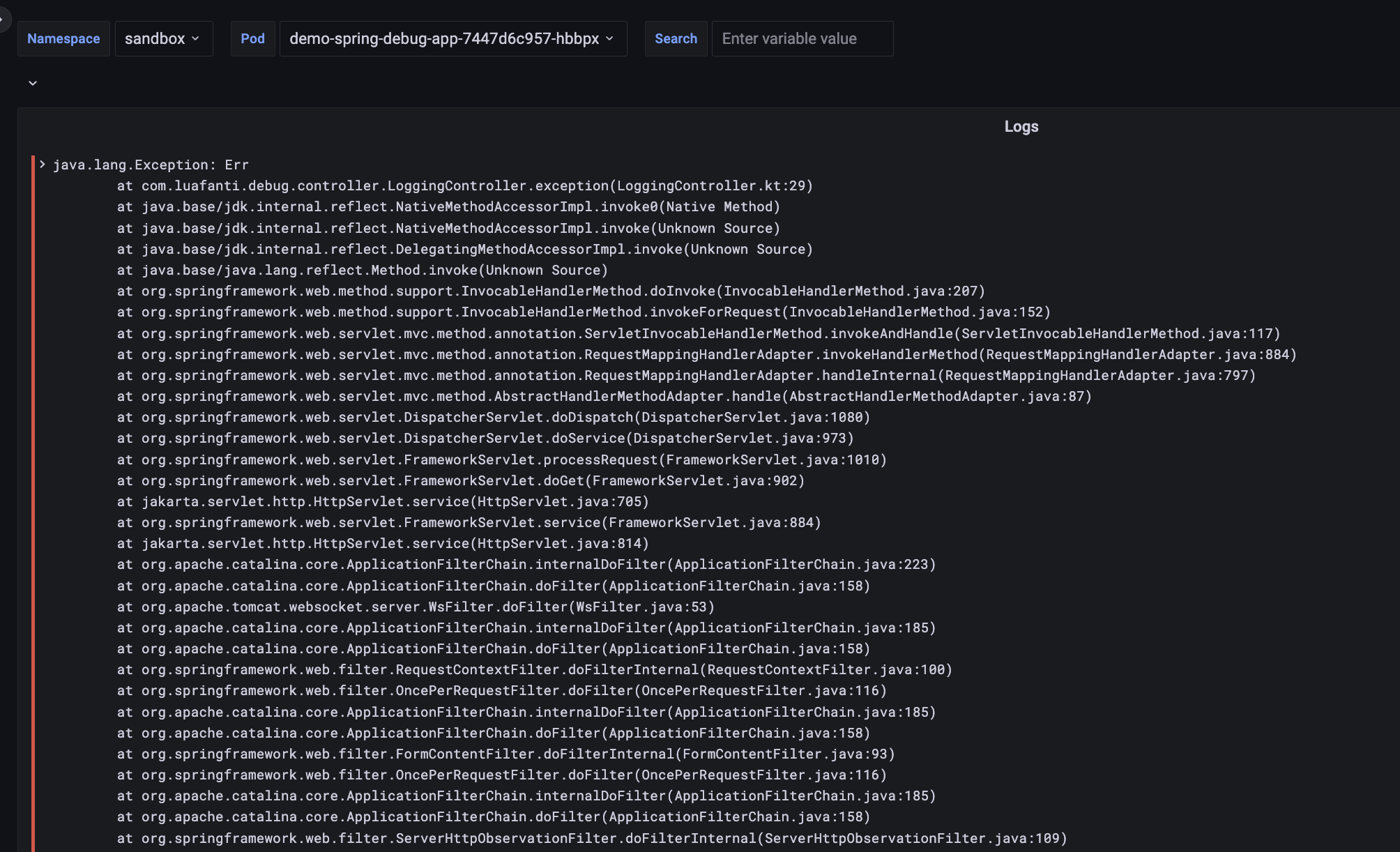Click the Logs panel title

click(1021, 127)
